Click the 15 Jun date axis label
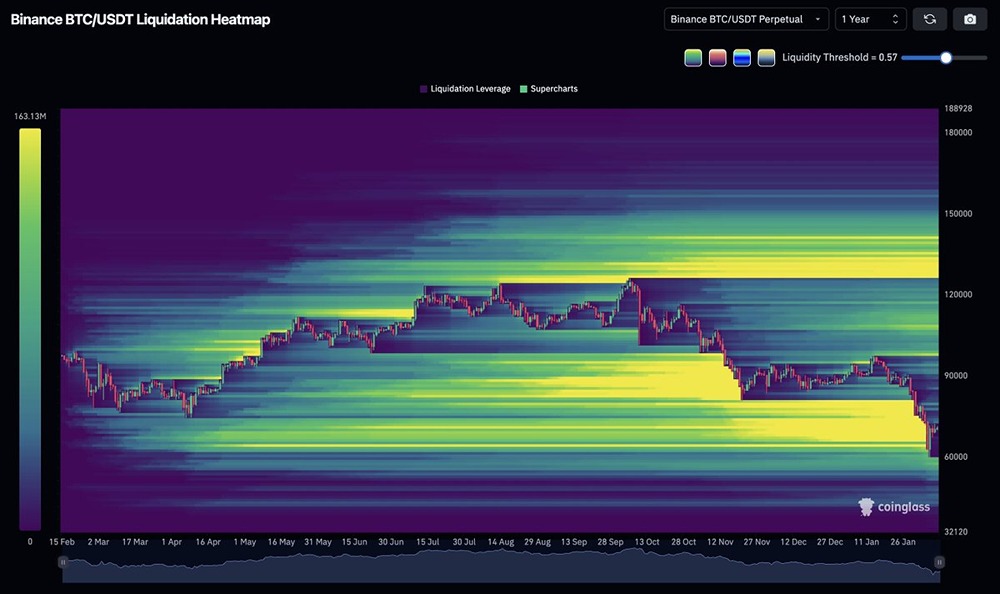 (355, 542)
